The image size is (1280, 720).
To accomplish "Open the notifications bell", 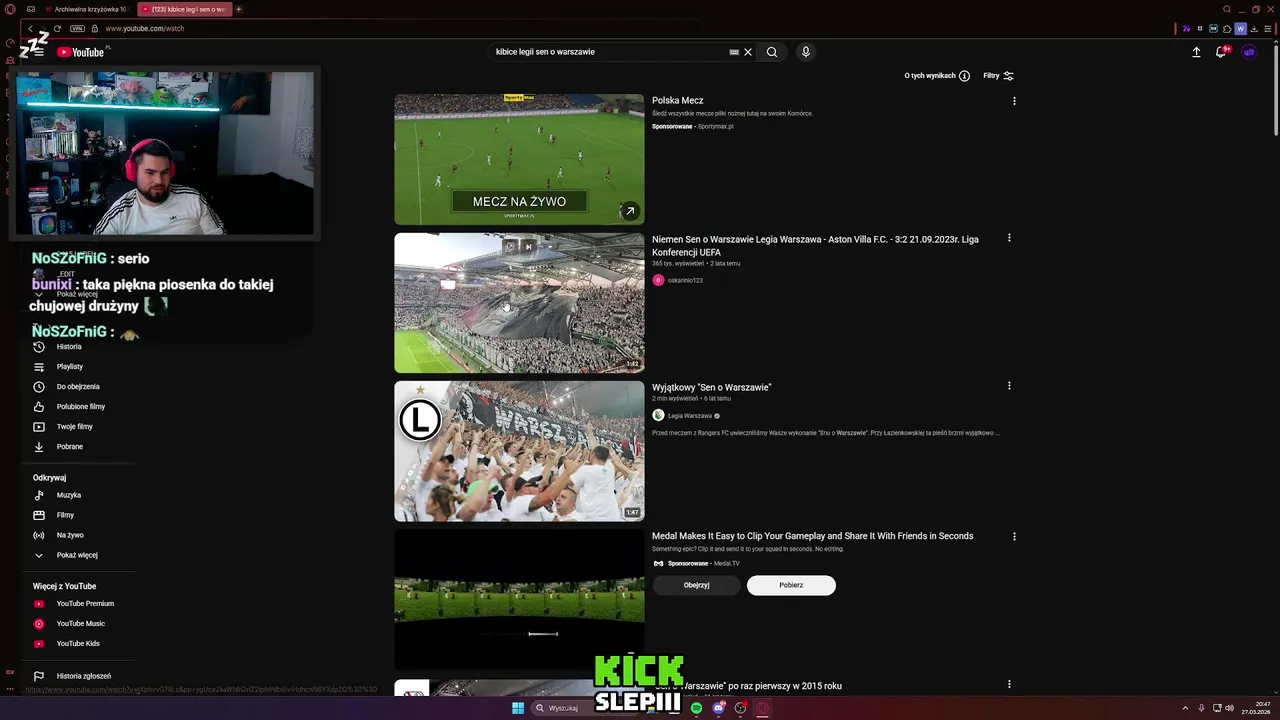I will 1221,52.
